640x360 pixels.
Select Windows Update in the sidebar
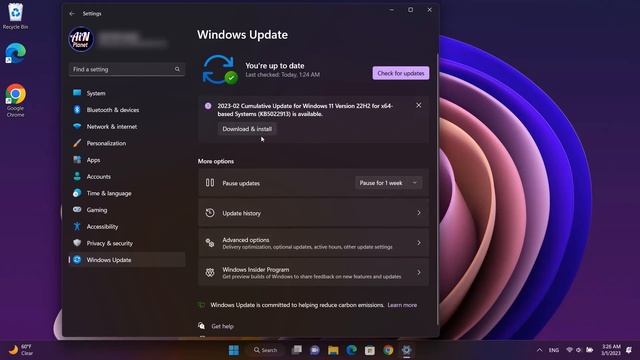tap(127, 260)
